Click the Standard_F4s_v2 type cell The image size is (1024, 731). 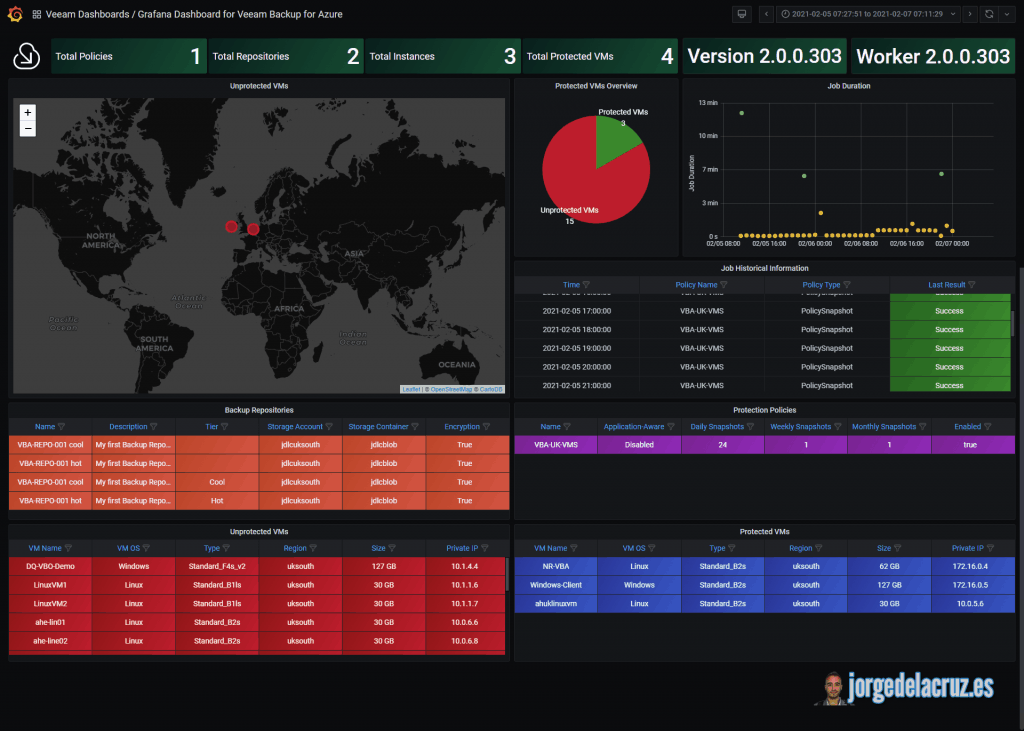217,566
